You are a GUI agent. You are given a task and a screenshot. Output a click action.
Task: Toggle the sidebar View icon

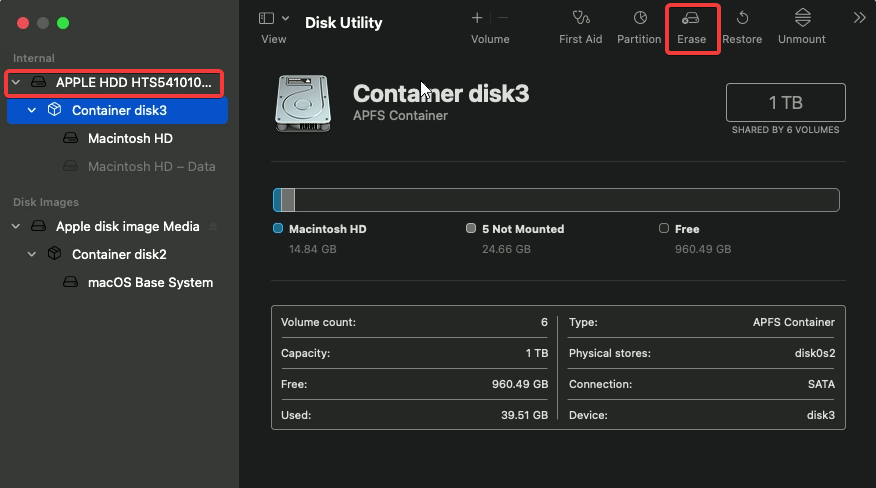(x=266, y=18)
